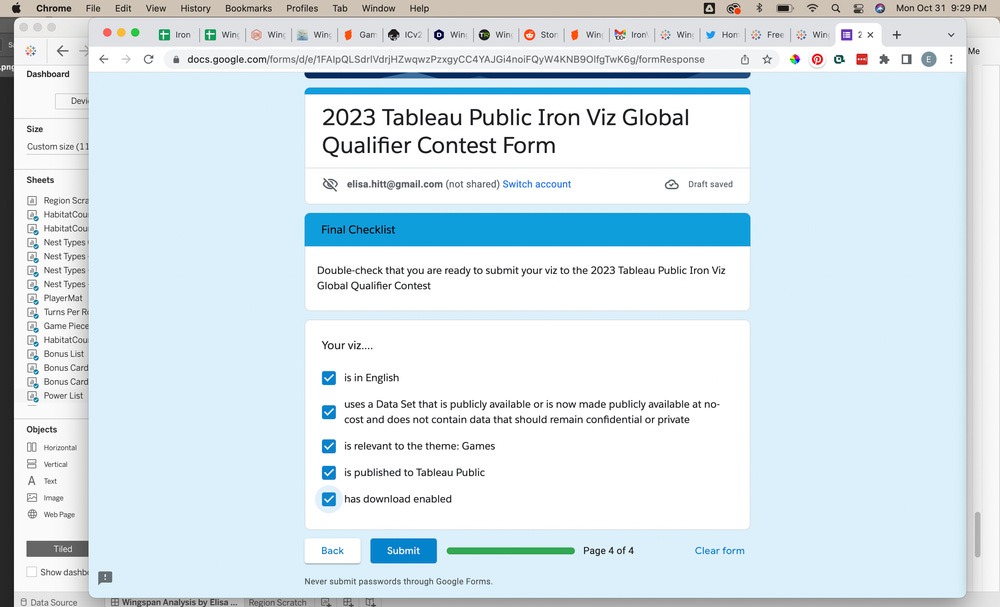The width and height of the screenshot is (1000, 607).
Task: Open Chrome three-dot menu
Action: pos(951,59)
